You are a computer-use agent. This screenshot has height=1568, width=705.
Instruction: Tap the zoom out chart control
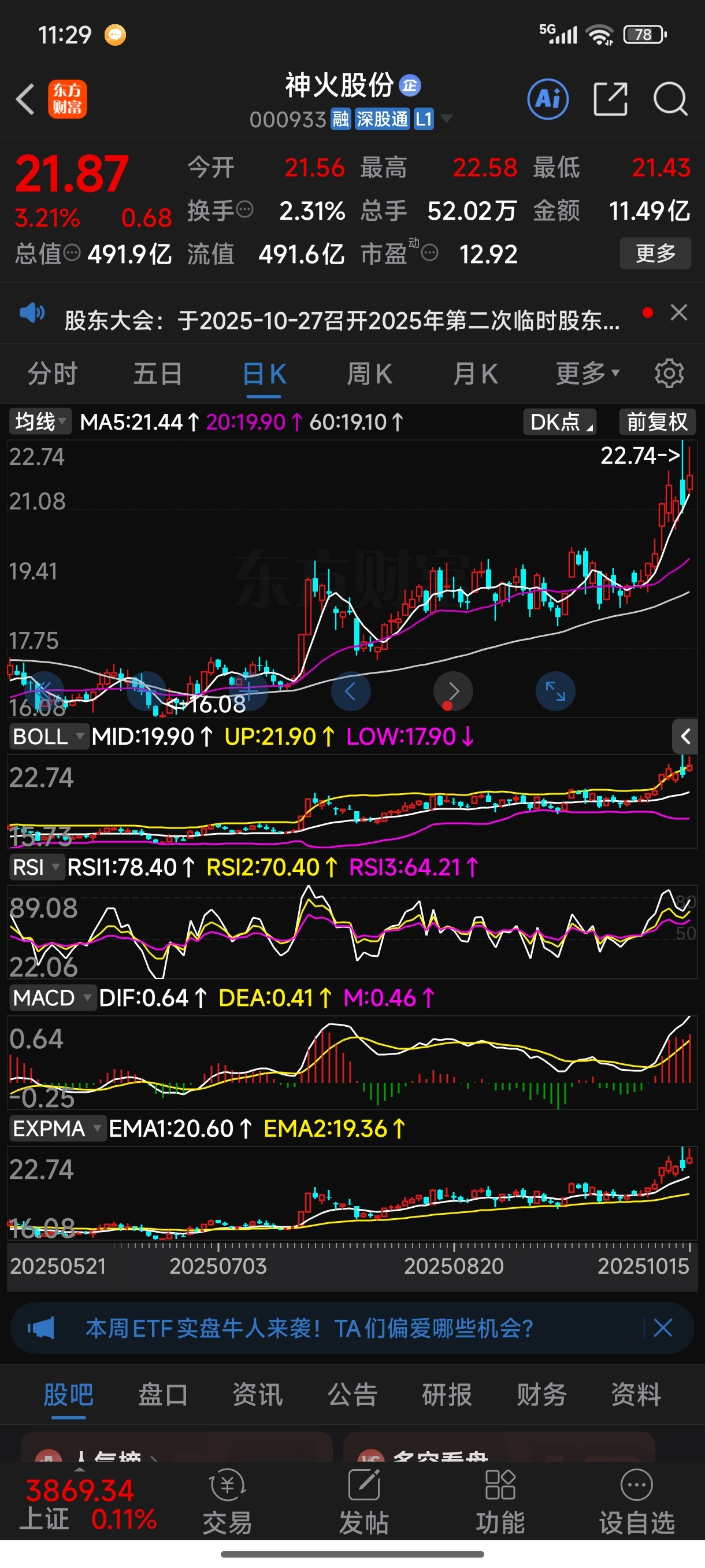click(x=146, y=691)
